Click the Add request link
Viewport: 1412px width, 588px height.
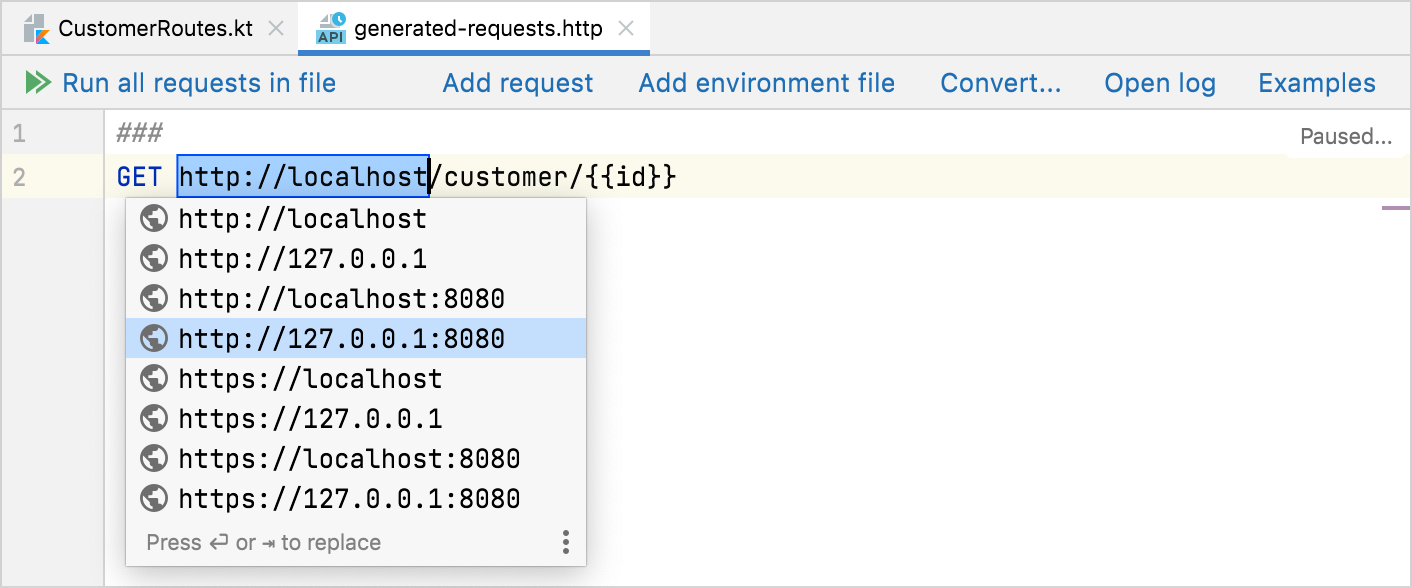point(517,83)
